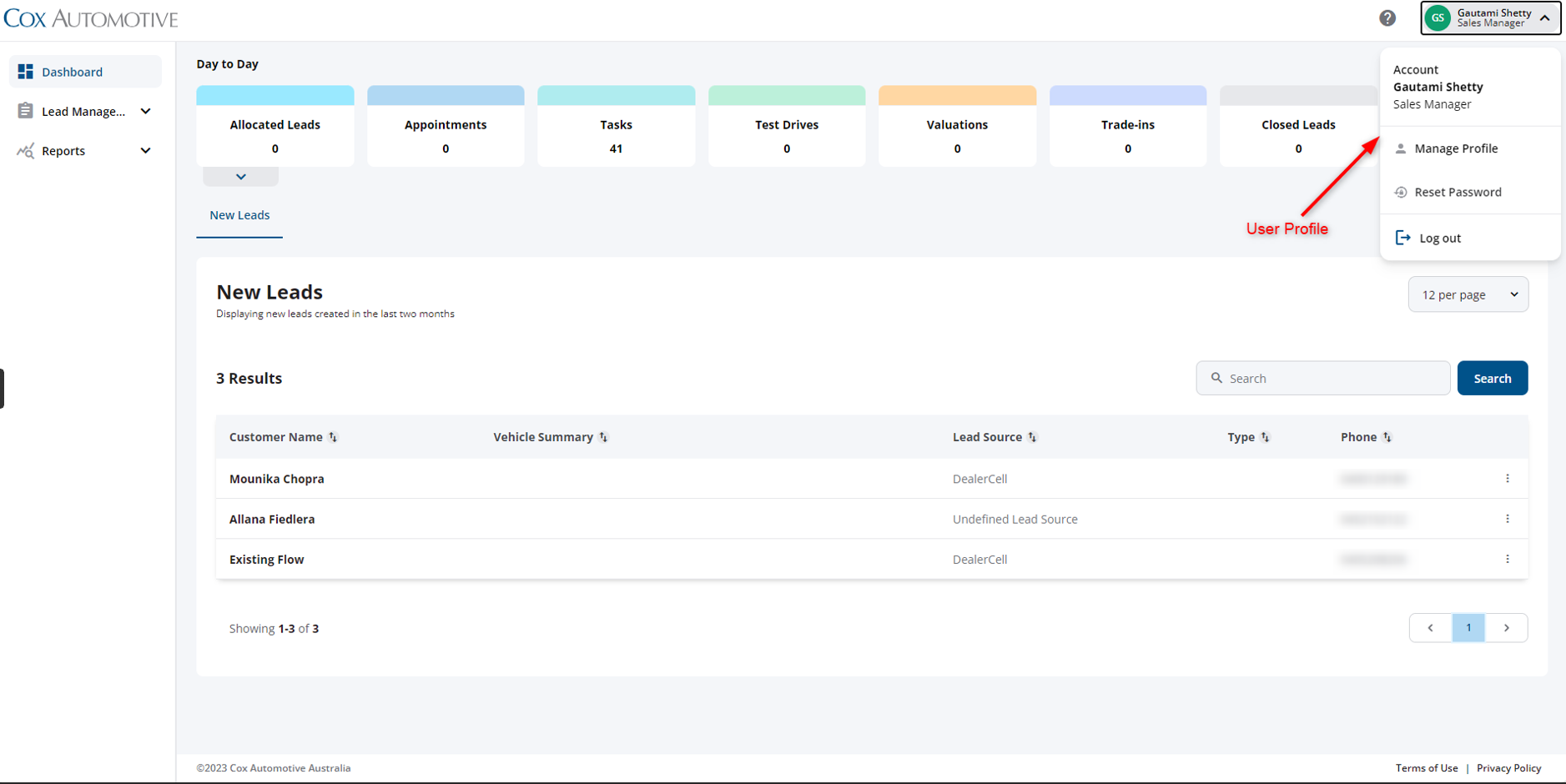Expand the Day to Day chevron below Allocated Leads
The height and width of the screenshot is (784, 1566).
pyautogui.click(x=240, y=177)
